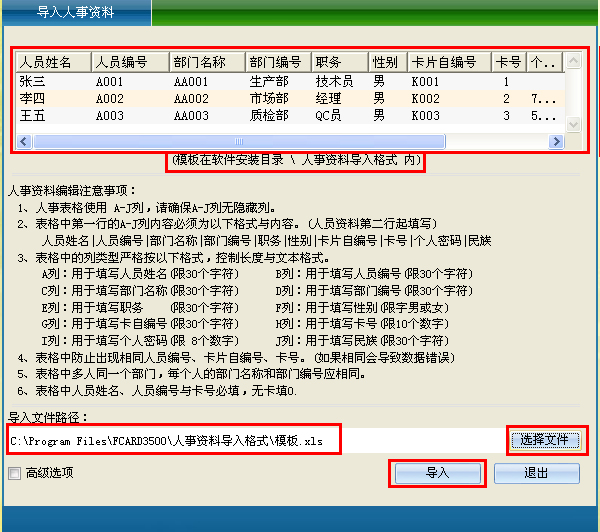The height and width of the screenshot is (532, 600).
Task: Click the 导入 button
Action: click(x=437, y=473)
